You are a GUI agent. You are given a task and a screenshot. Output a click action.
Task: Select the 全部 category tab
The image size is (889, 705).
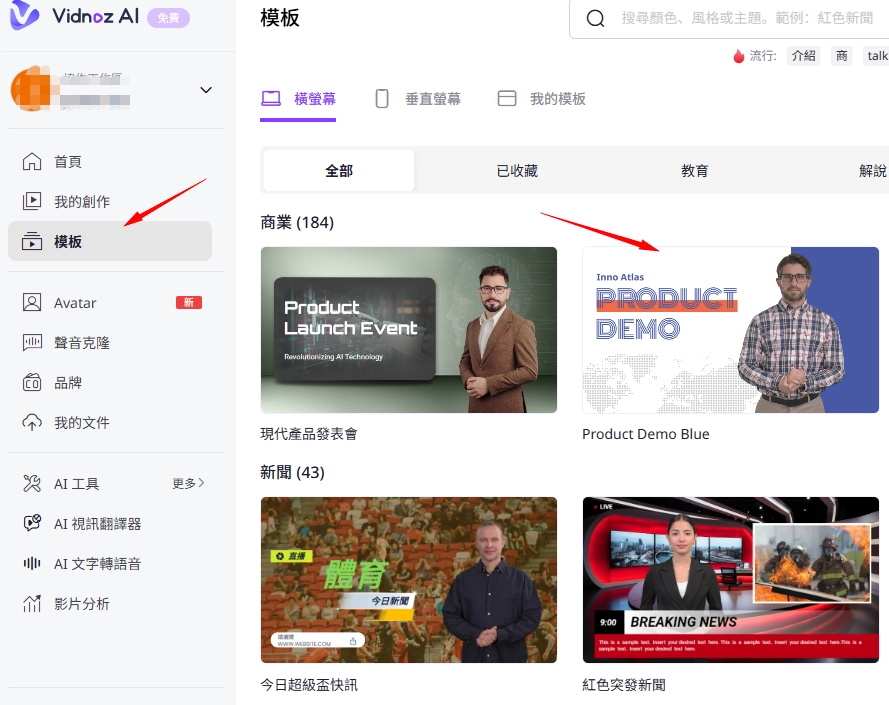pyautogui.click(x=339, y=170)
